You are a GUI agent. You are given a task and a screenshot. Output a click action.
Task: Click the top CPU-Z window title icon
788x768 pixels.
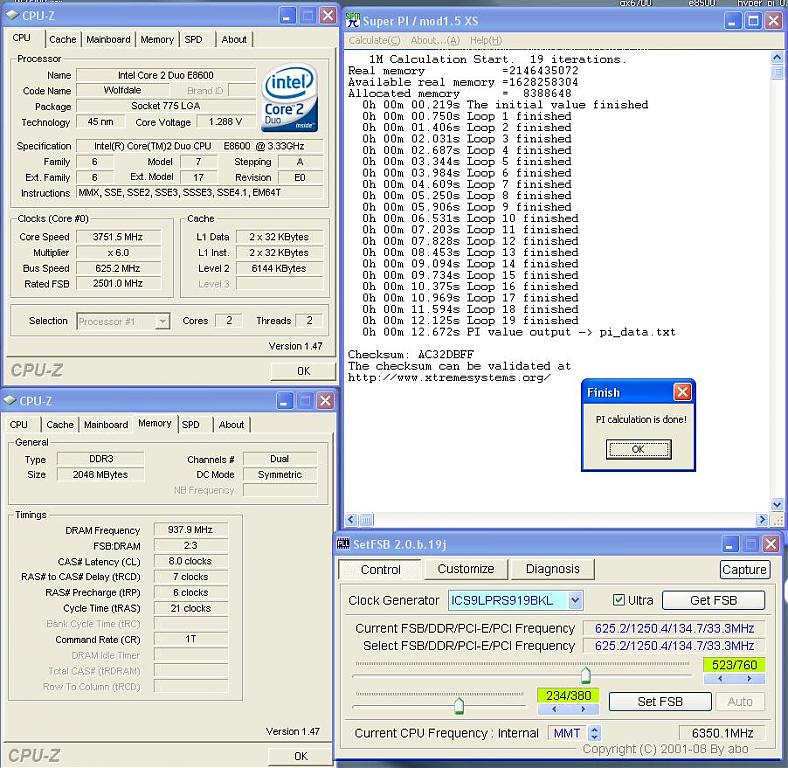(x=12, y=15)
